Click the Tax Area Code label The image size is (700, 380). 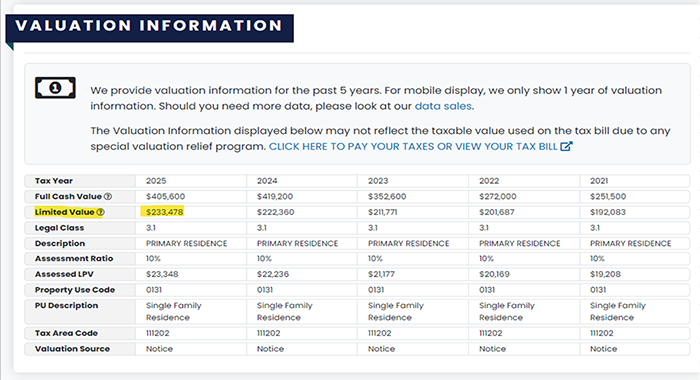point(66,333)
